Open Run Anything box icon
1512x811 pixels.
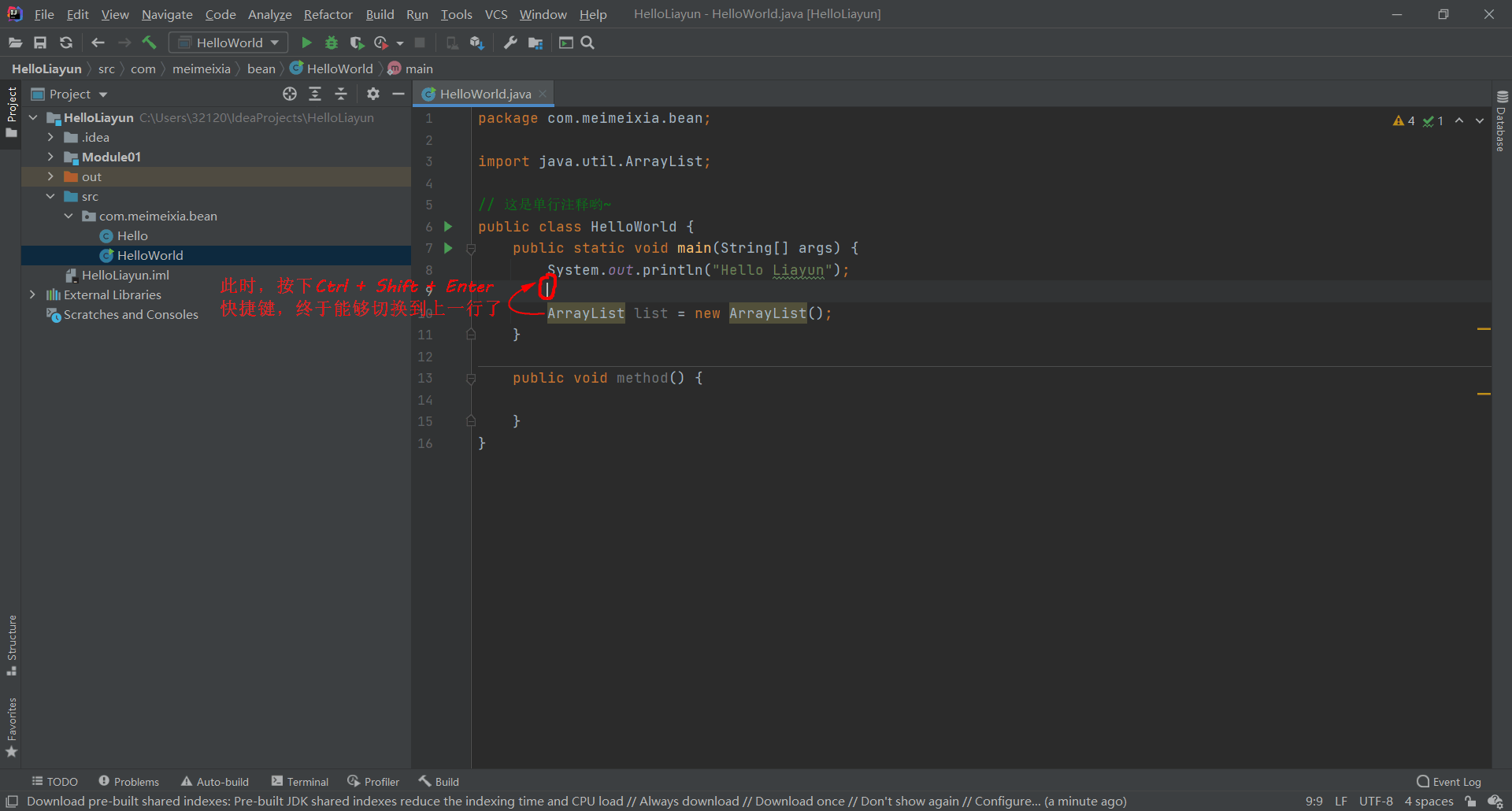click(x=565, y=43)
